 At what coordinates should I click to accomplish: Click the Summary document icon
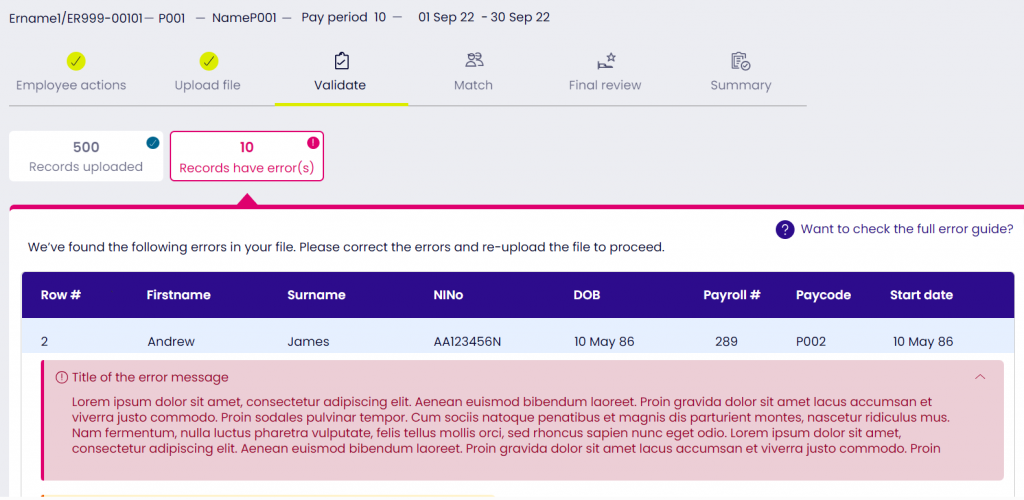[741, 61]
